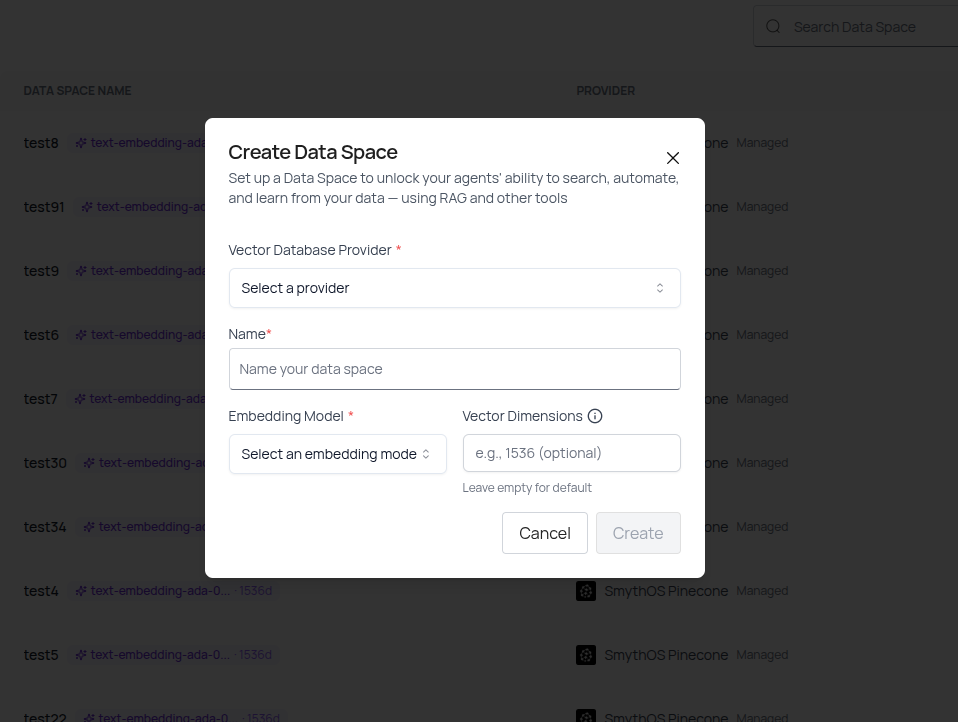Click the Name your data space field
This screenshot has height=722, width=958.
click(455, 369)
